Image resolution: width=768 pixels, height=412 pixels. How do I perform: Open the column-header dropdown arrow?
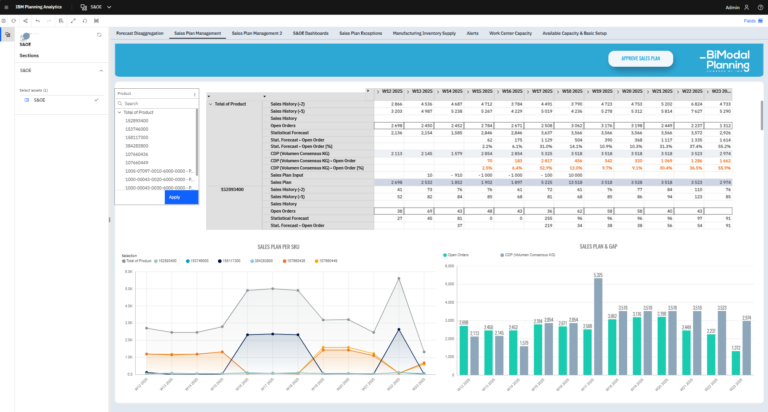tap(368, 91)
